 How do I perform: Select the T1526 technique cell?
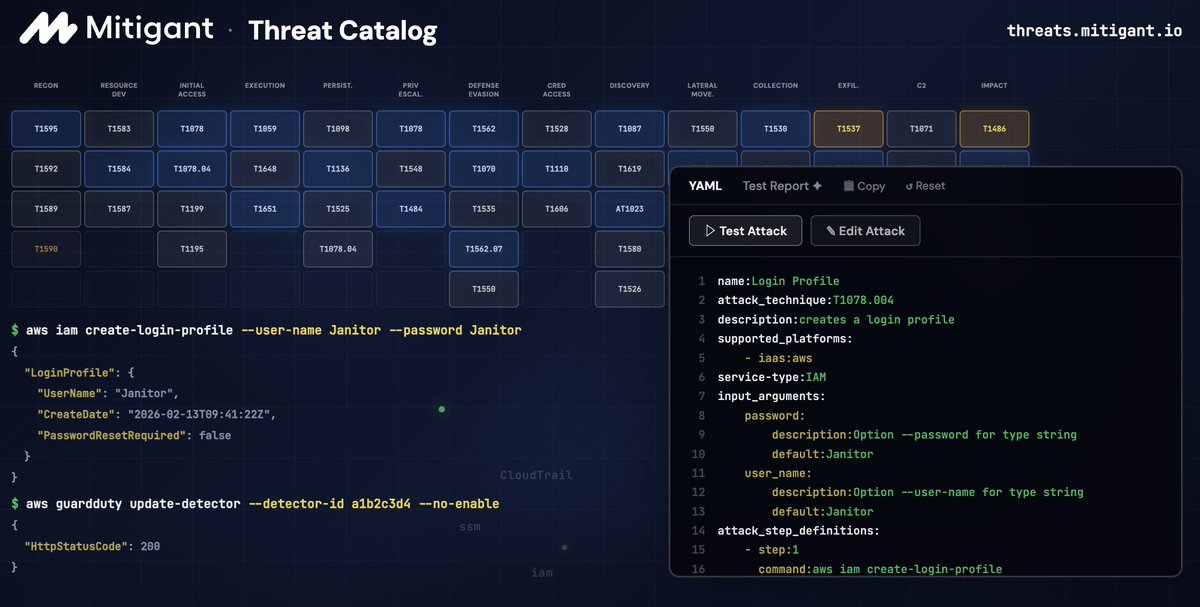click(630, 289)
